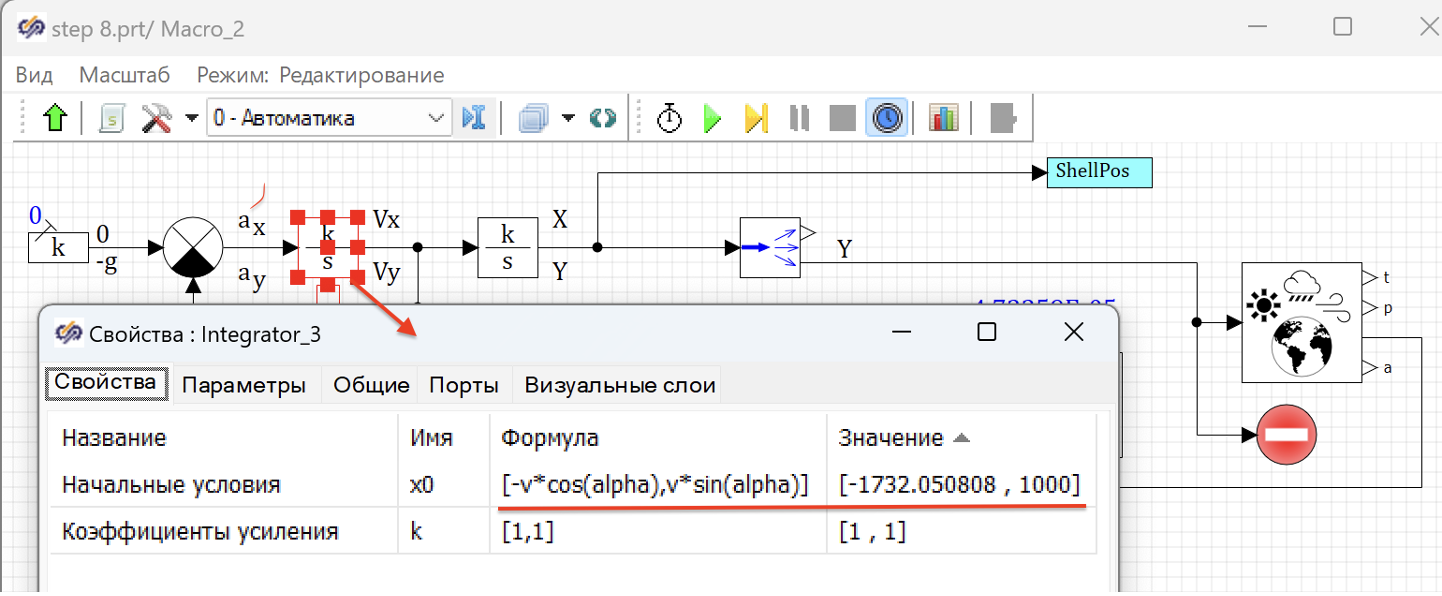This screenshot has width=1442, height=596.
Task: Open the Режим: Редактирование menu
Action: point(320,75)
